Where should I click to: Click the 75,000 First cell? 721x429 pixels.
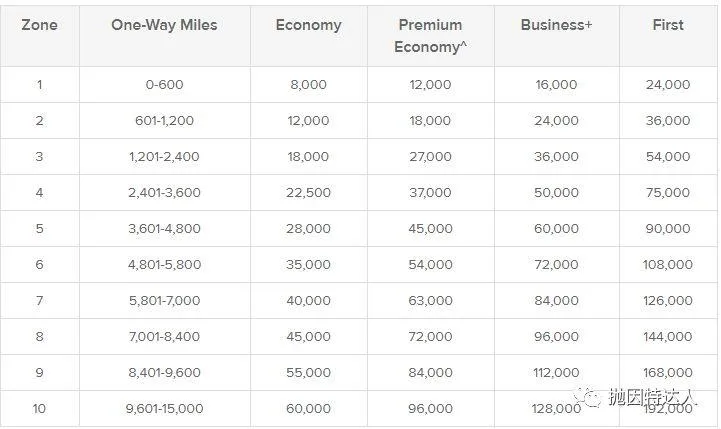[x=668, y=193]
